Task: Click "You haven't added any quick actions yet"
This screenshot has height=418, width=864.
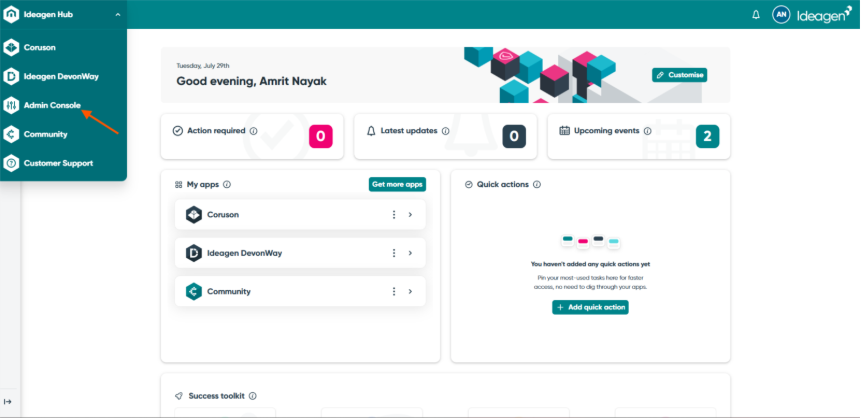Action: (590, 264)
